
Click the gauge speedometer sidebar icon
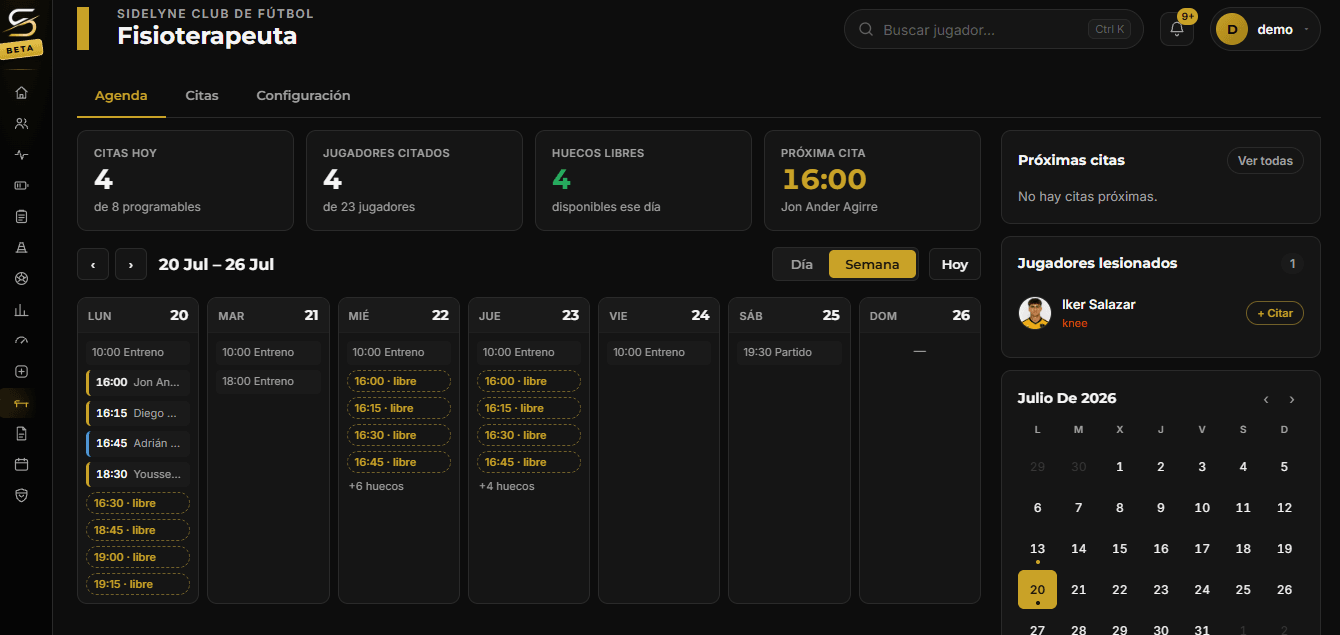[21, 341]
